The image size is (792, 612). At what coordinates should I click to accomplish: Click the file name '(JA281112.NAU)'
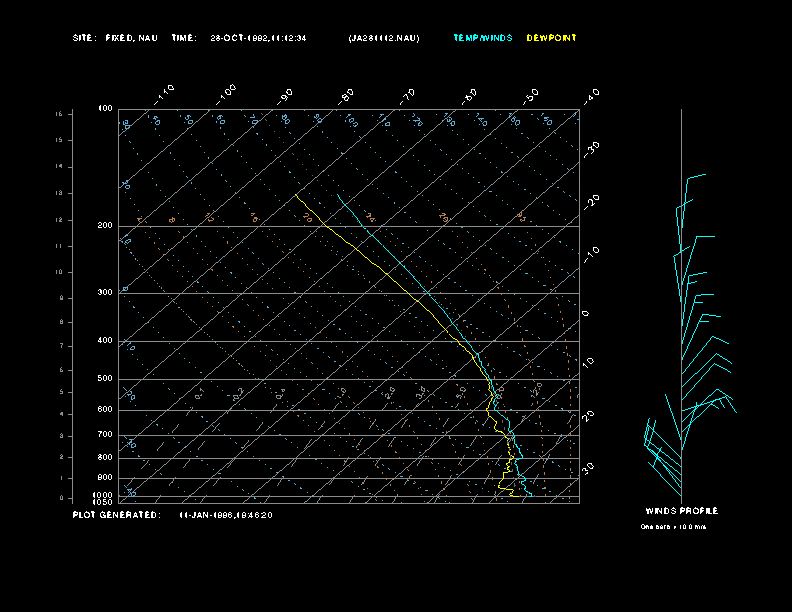pyautogui.click(x=384, y=38)
